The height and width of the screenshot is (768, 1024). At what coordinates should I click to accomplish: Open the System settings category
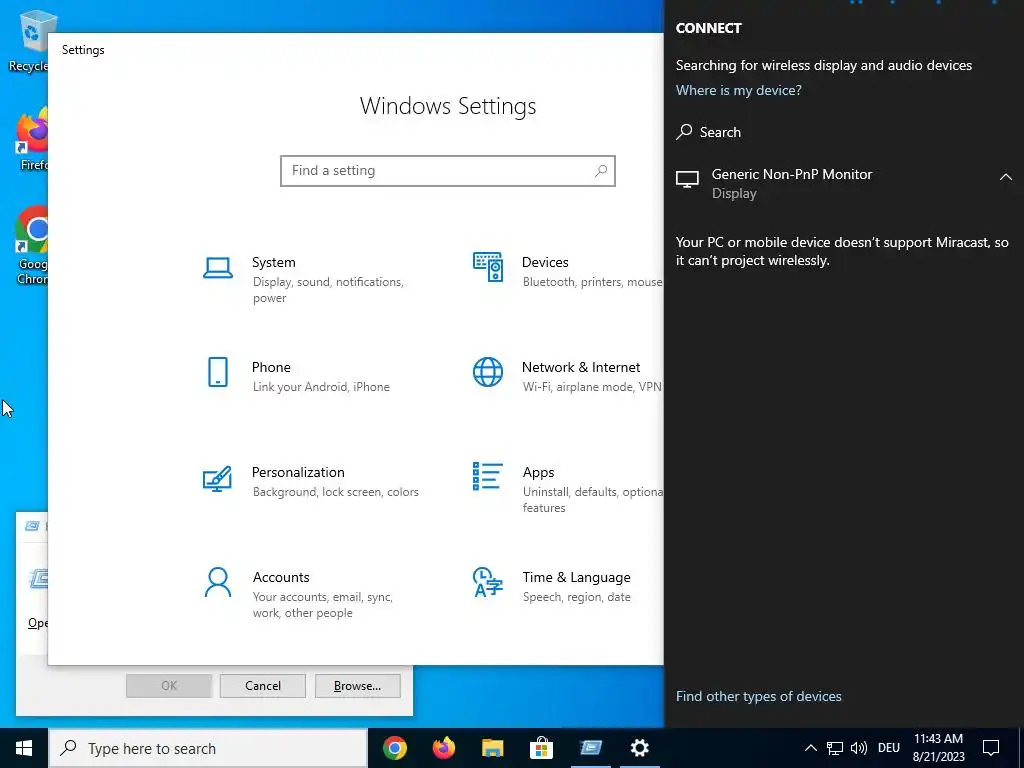click(312, 279)
